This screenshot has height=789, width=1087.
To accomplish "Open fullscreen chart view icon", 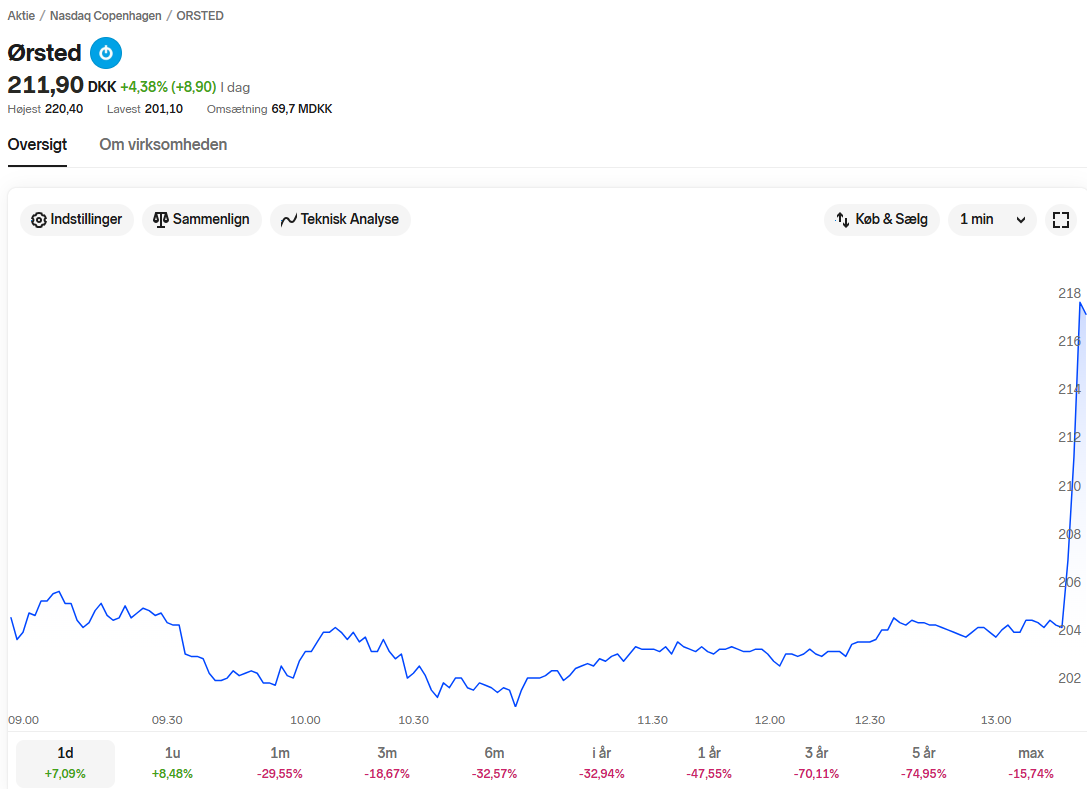I will (x=1061, y=220).
